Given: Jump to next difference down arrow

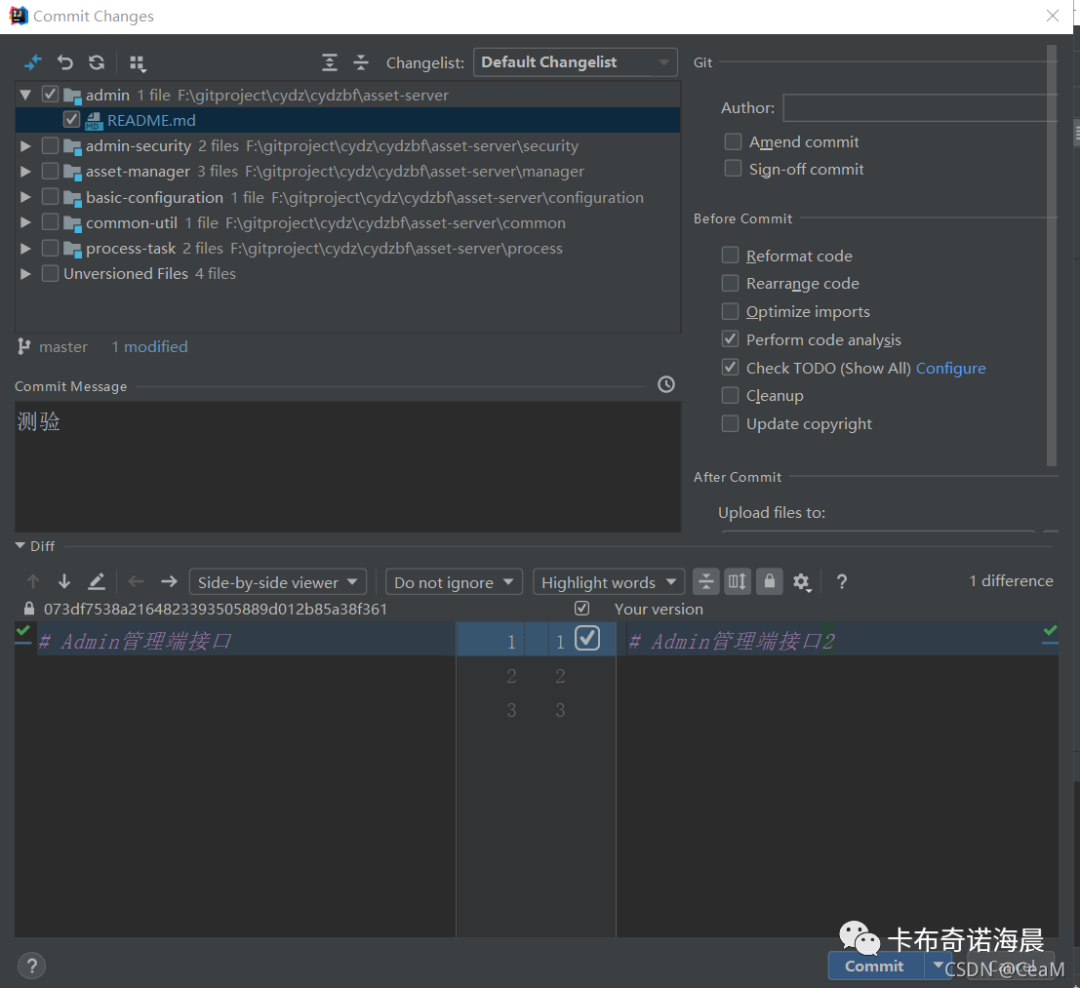Looking at the screenshot, I should pyautogui.click(x=64, y=581).
